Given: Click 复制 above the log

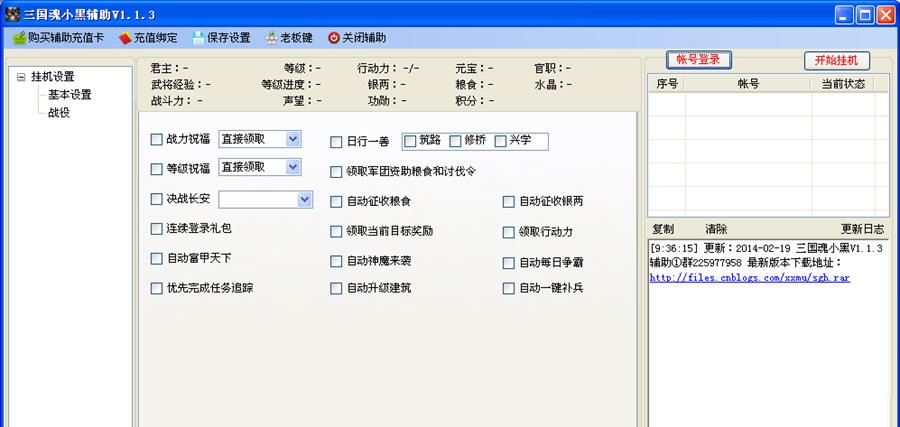Looking at the screenshot, I should point(663,229).
